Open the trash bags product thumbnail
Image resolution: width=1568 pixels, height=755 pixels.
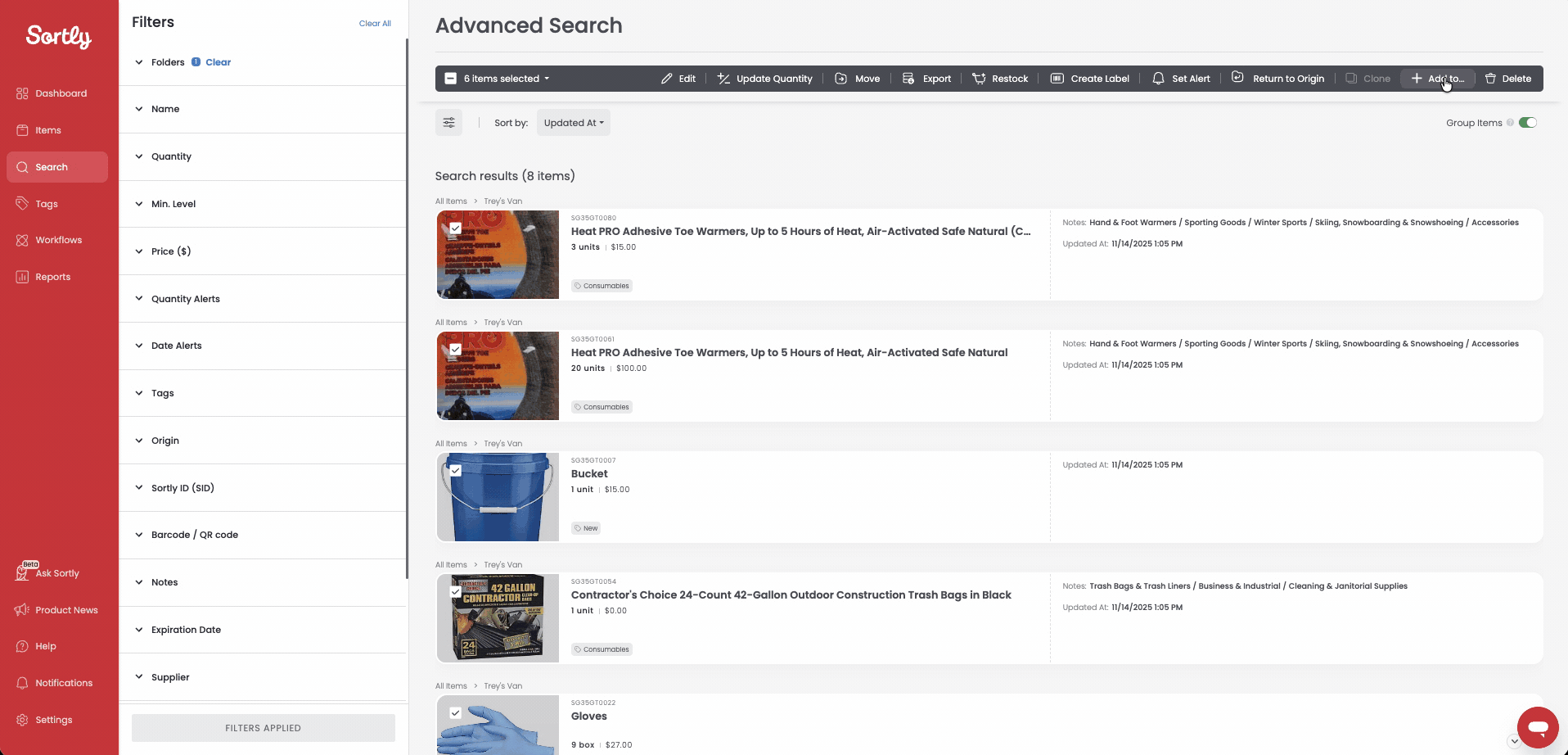pyautogui.click(x=498, y=618)
